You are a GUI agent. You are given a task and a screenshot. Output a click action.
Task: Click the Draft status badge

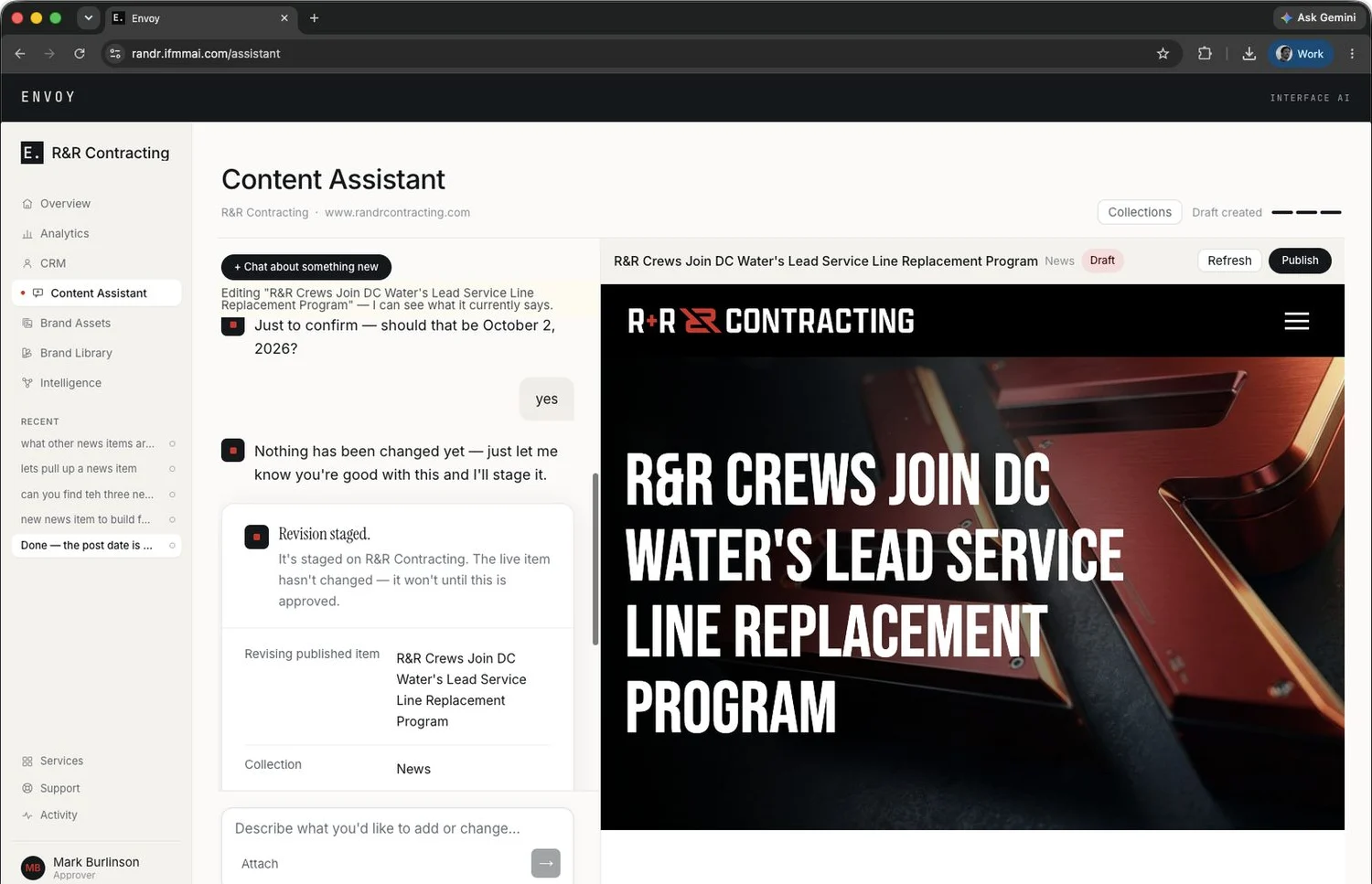click(1102, 261)
